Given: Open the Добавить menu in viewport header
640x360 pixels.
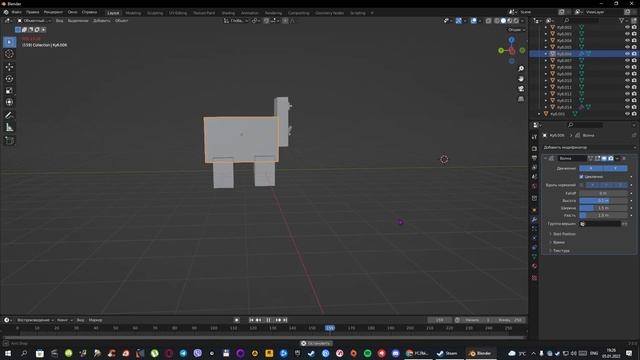Looking at the screenshot, I should pyautogui.click(x=102, y=20).
